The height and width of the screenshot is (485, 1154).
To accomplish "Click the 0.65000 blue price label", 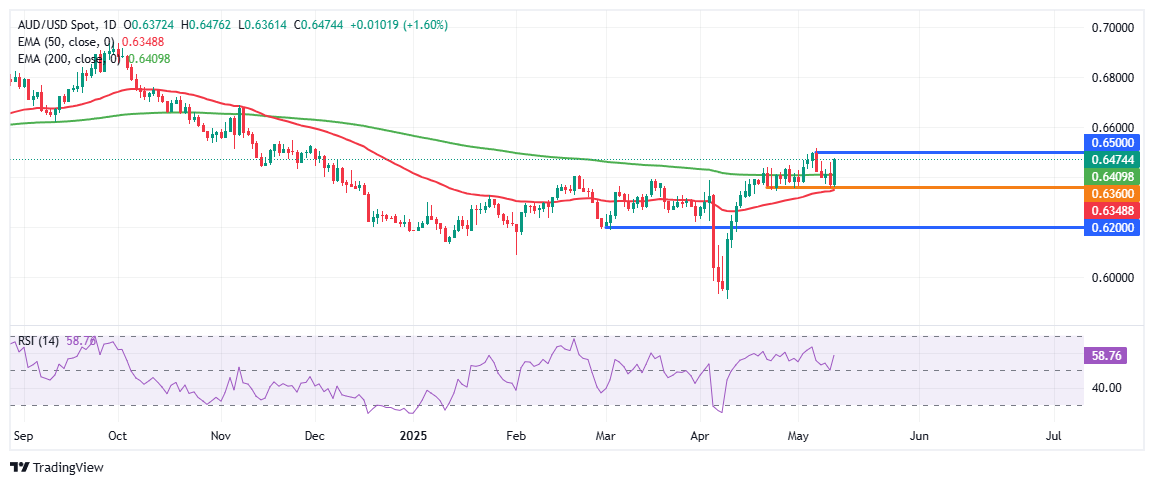I will (1112, 143).
